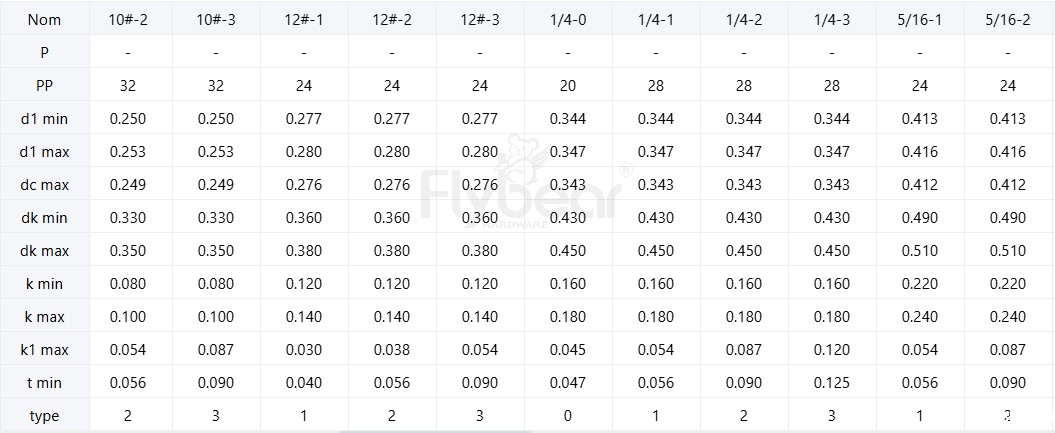Viewport: 1055px width, 433px height.
Task: Click the 'type' row label
Action: (44, 416)
